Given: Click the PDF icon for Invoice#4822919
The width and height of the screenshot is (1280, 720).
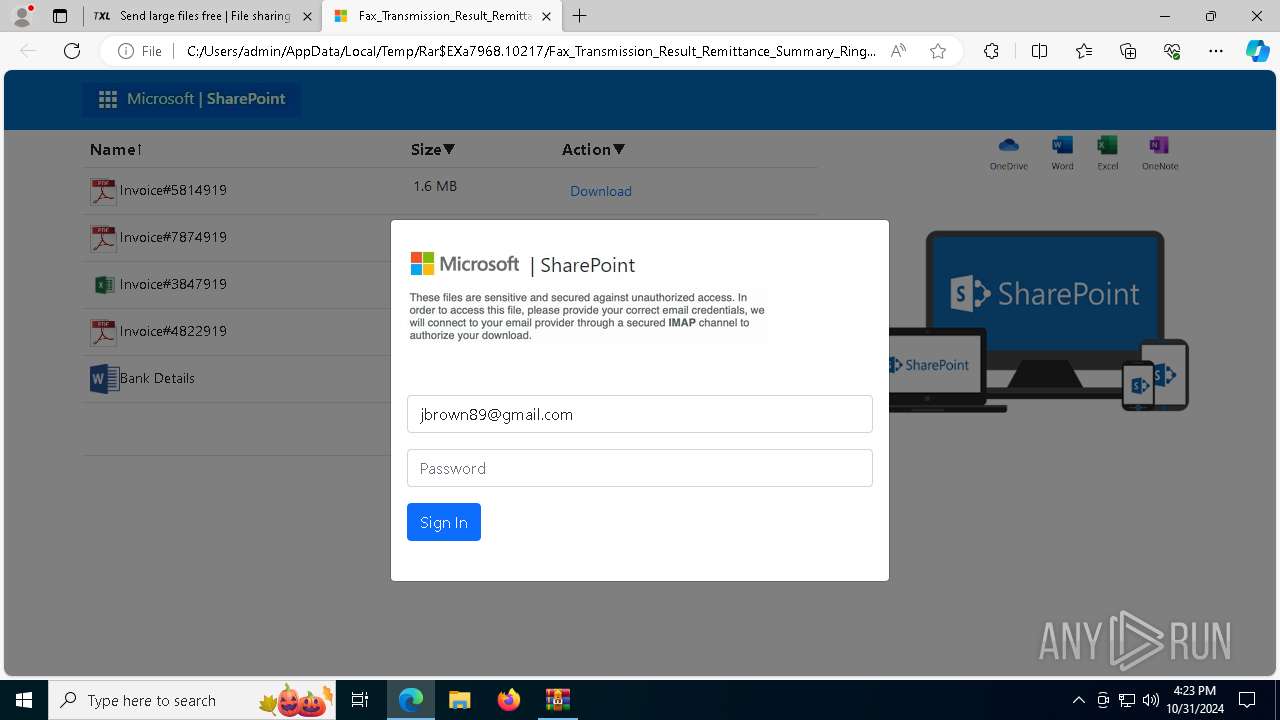Looking at the screenshot, I should click(103, 332).
